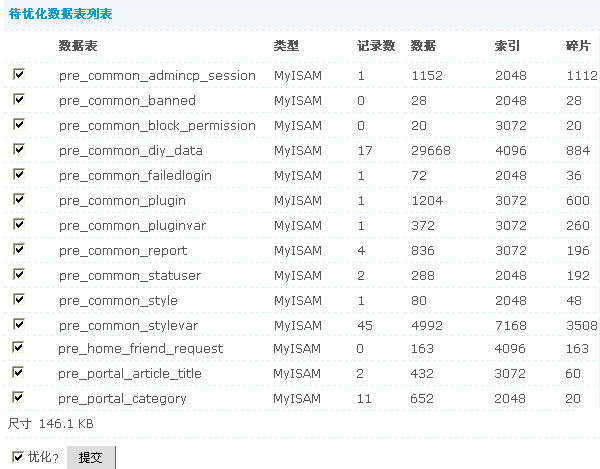Image resolution: width=600 pixels, height=469 pixels.
Task: Uncheck the pre_common_report checkbox
Action: pos(19,249)
